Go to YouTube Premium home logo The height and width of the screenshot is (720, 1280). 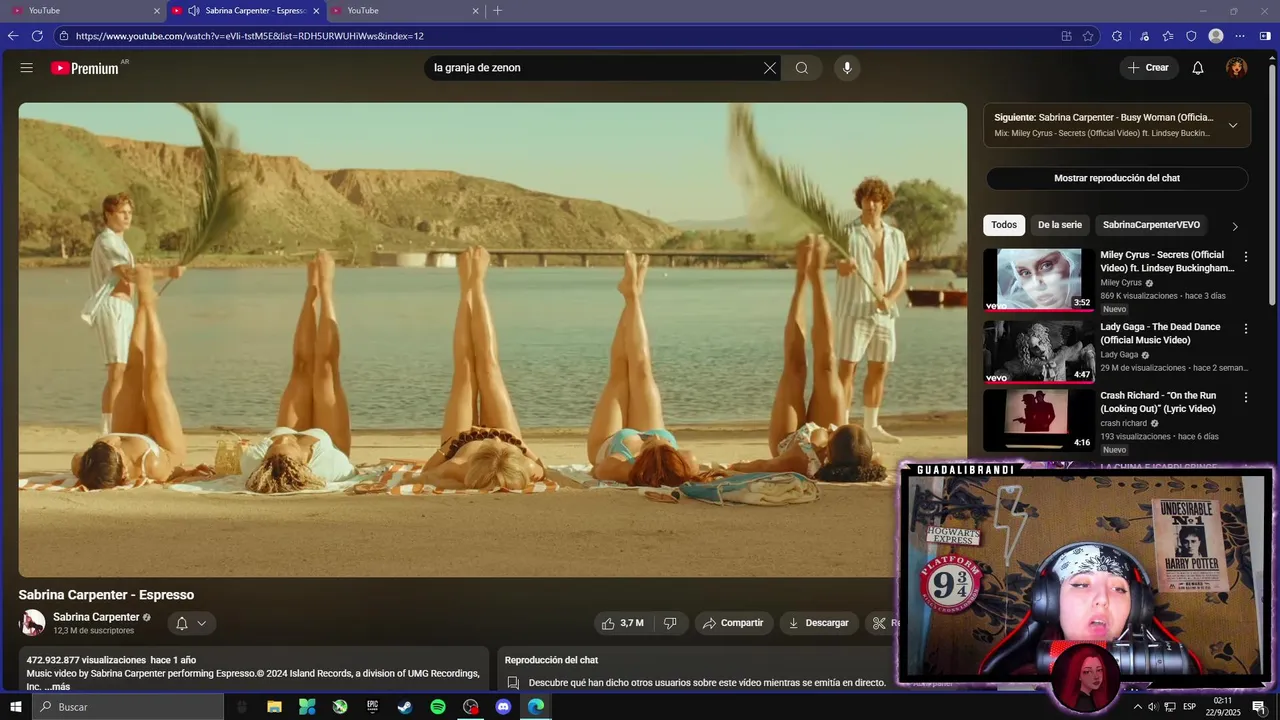[85, 68]
